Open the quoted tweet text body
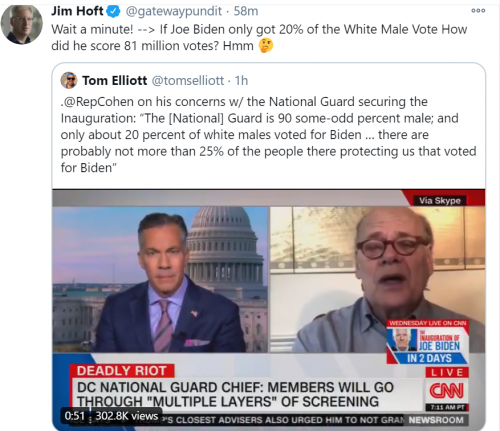500x431 pixels. (x=268, y=135)
